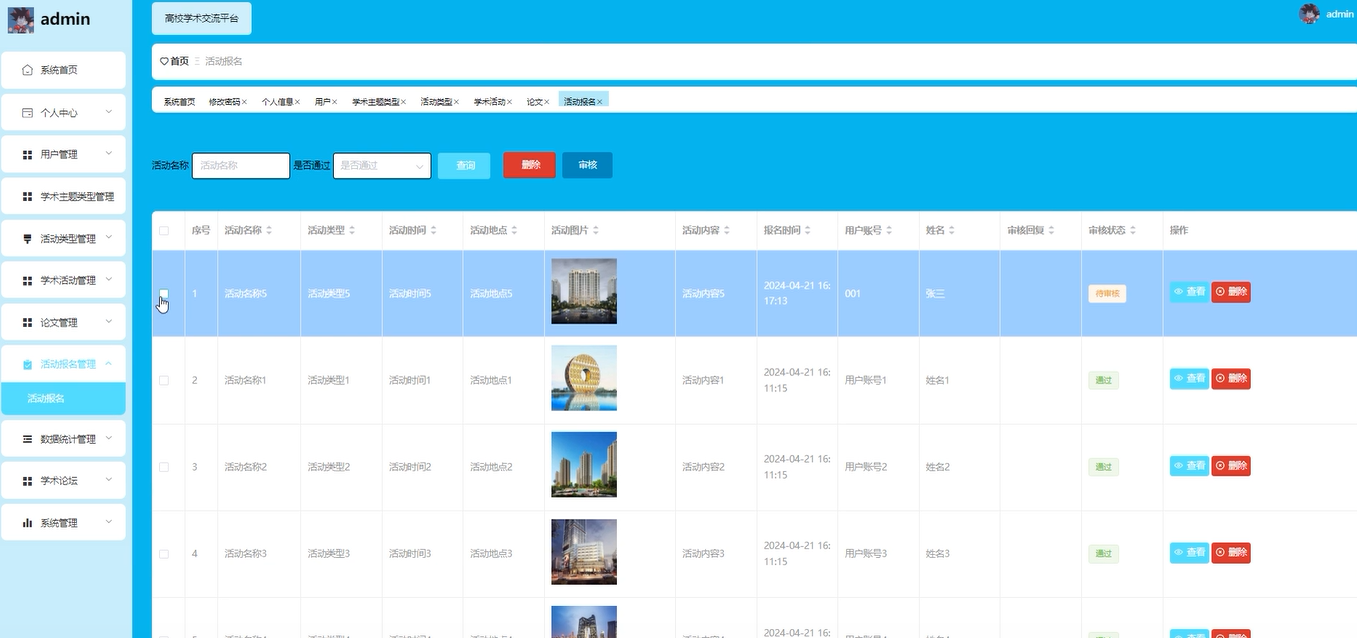The image size is (1357, 638).
Task: Click the admin avatar in sidebar header
Action: point(21,19)
